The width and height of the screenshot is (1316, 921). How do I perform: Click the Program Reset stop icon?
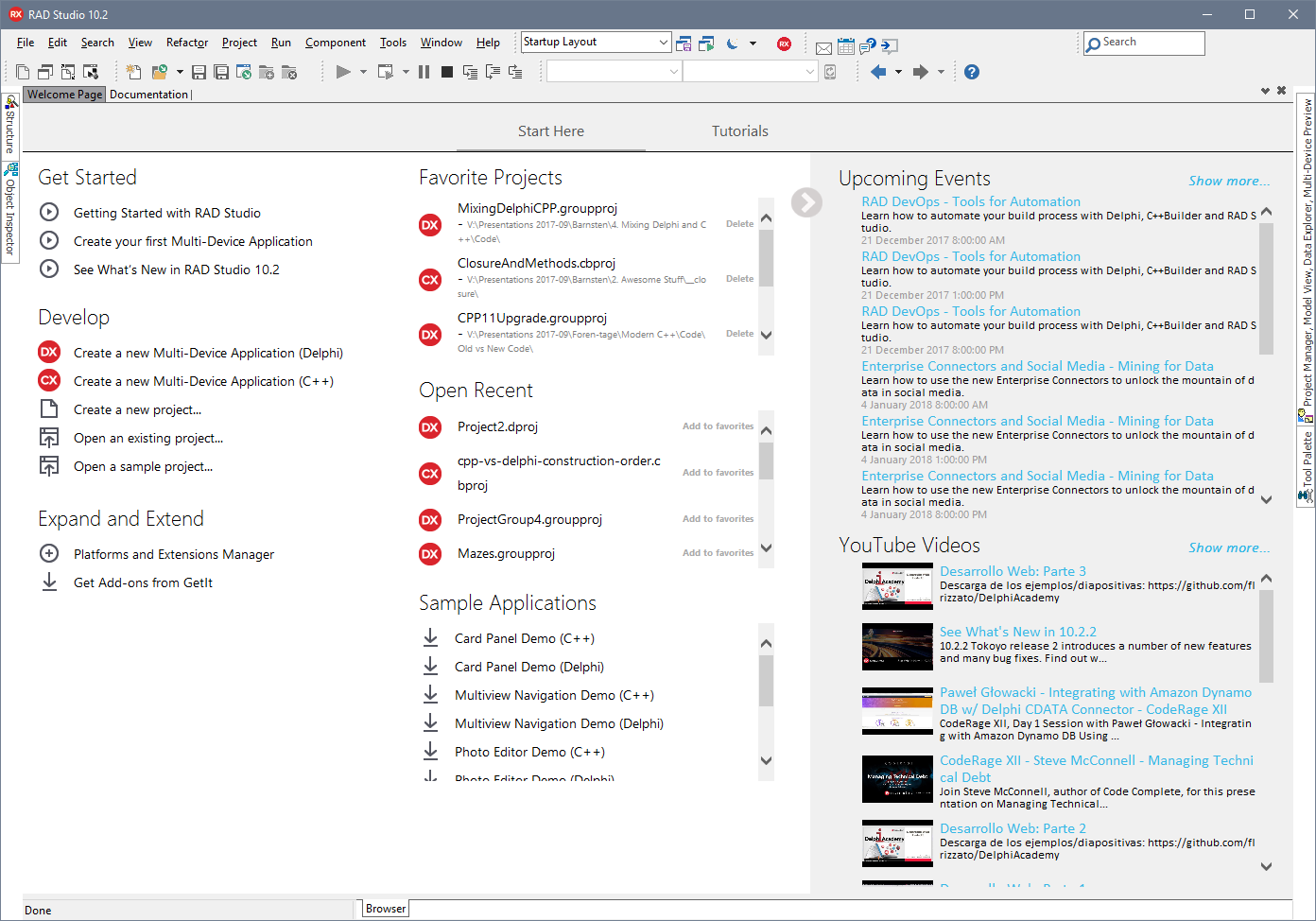coord(447,72)
